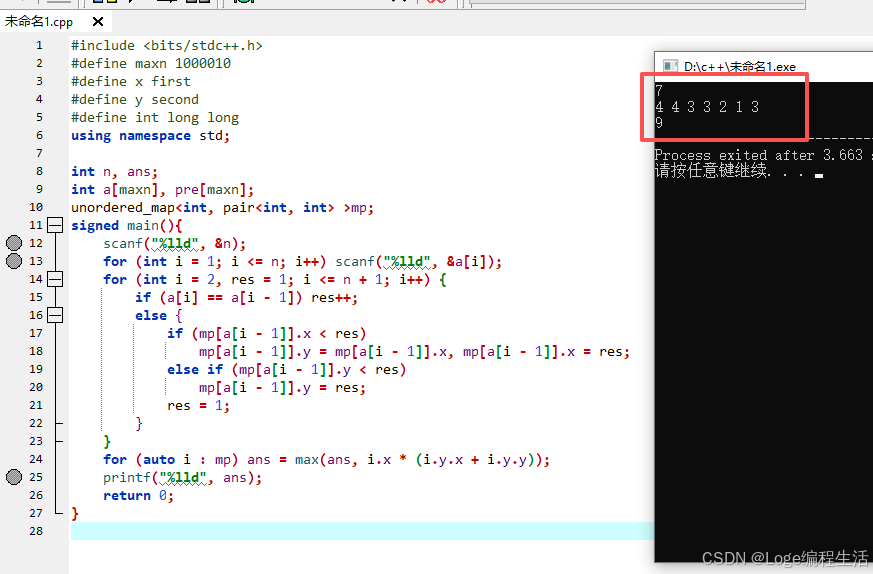Click the console title D:\c++\未命名1.exe

(x=739, y=67)
